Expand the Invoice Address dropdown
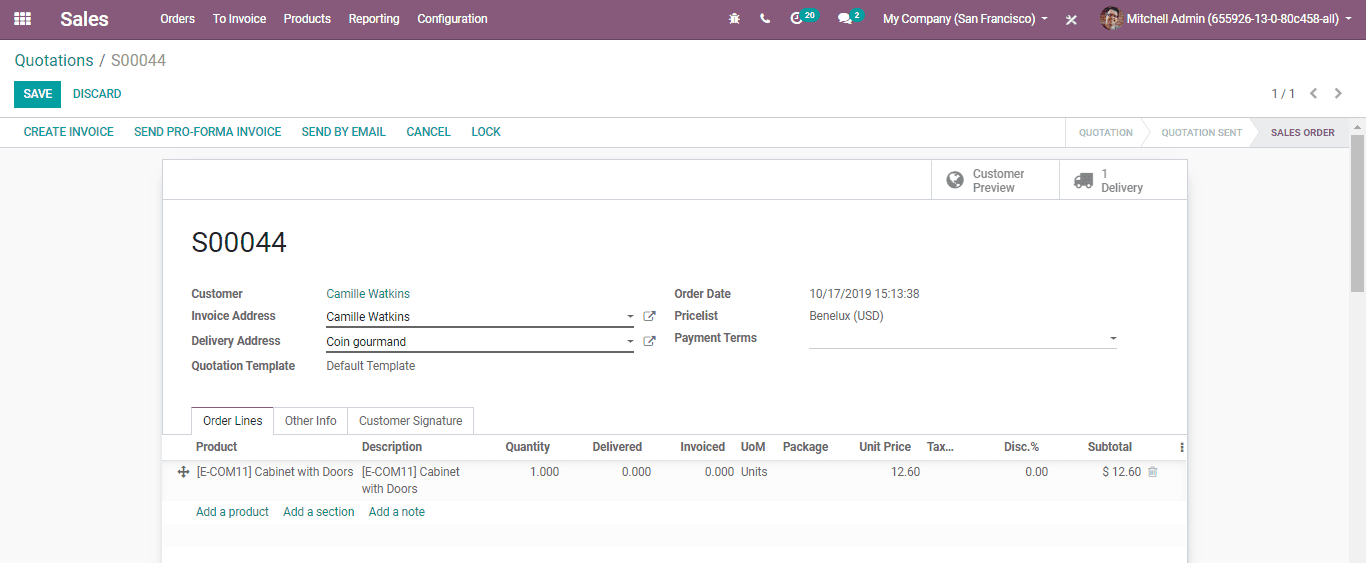Viewport: 1366px width, 563px height. pyautogui.click(x=630, y=317)
